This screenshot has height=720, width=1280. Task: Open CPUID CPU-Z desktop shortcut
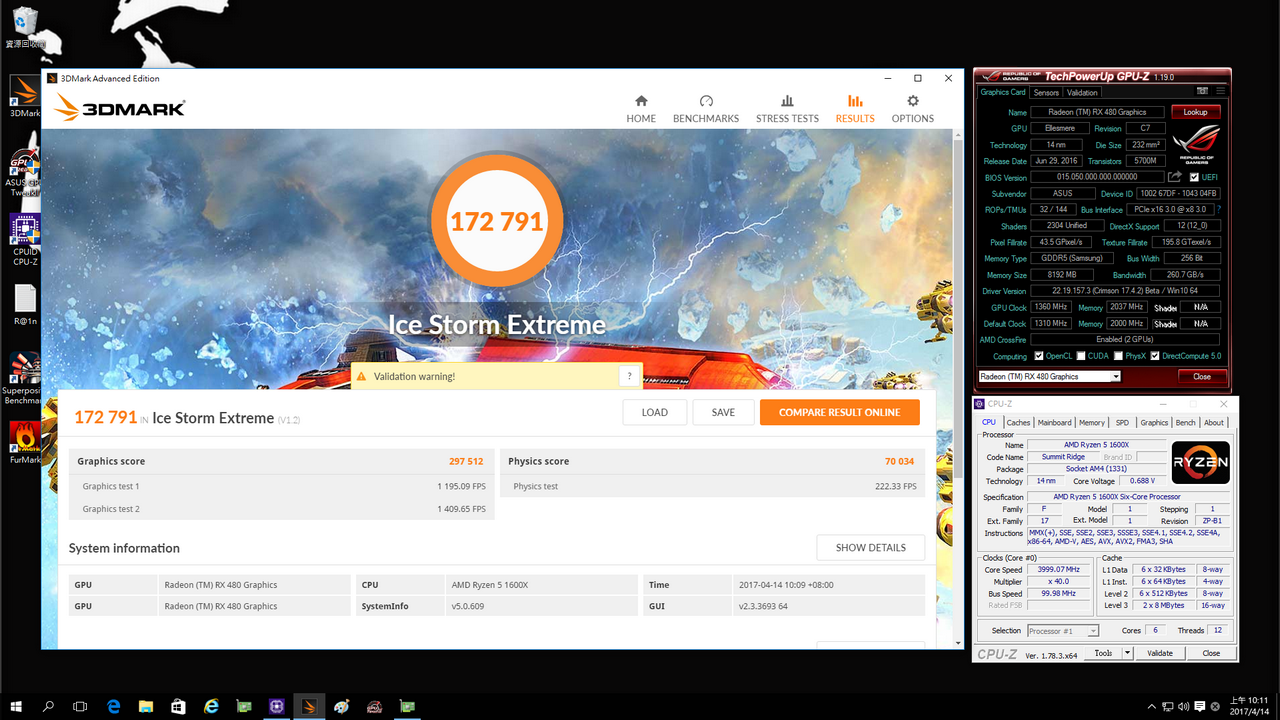25,237
